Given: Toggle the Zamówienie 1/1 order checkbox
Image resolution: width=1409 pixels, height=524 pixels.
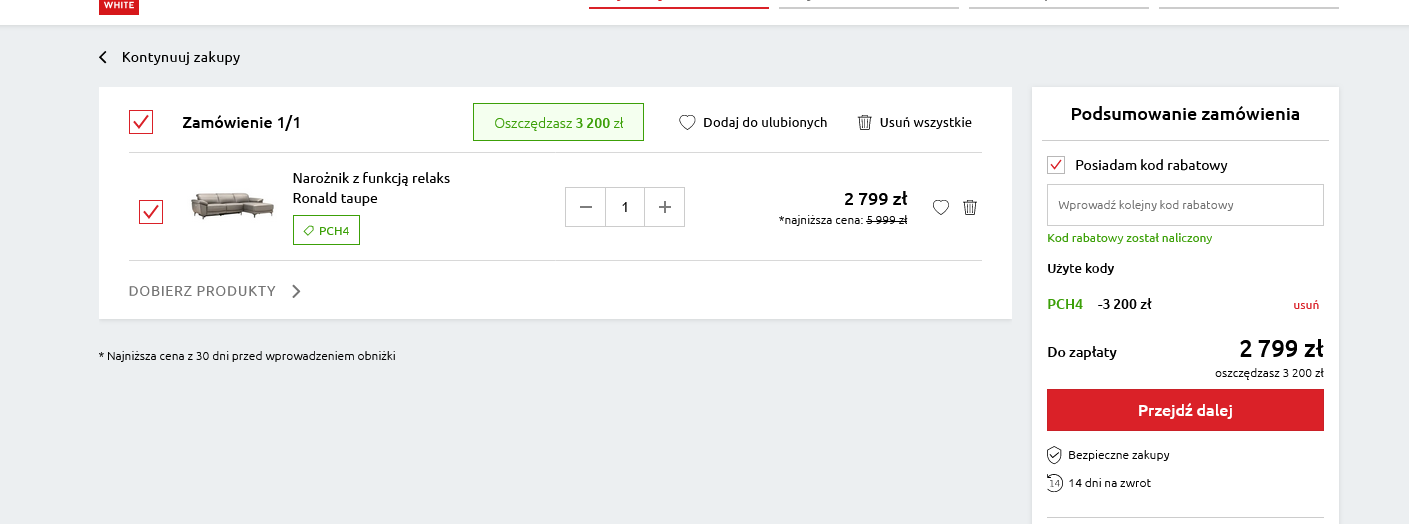Looking at the screenshot, I should (x=141, y=122).
